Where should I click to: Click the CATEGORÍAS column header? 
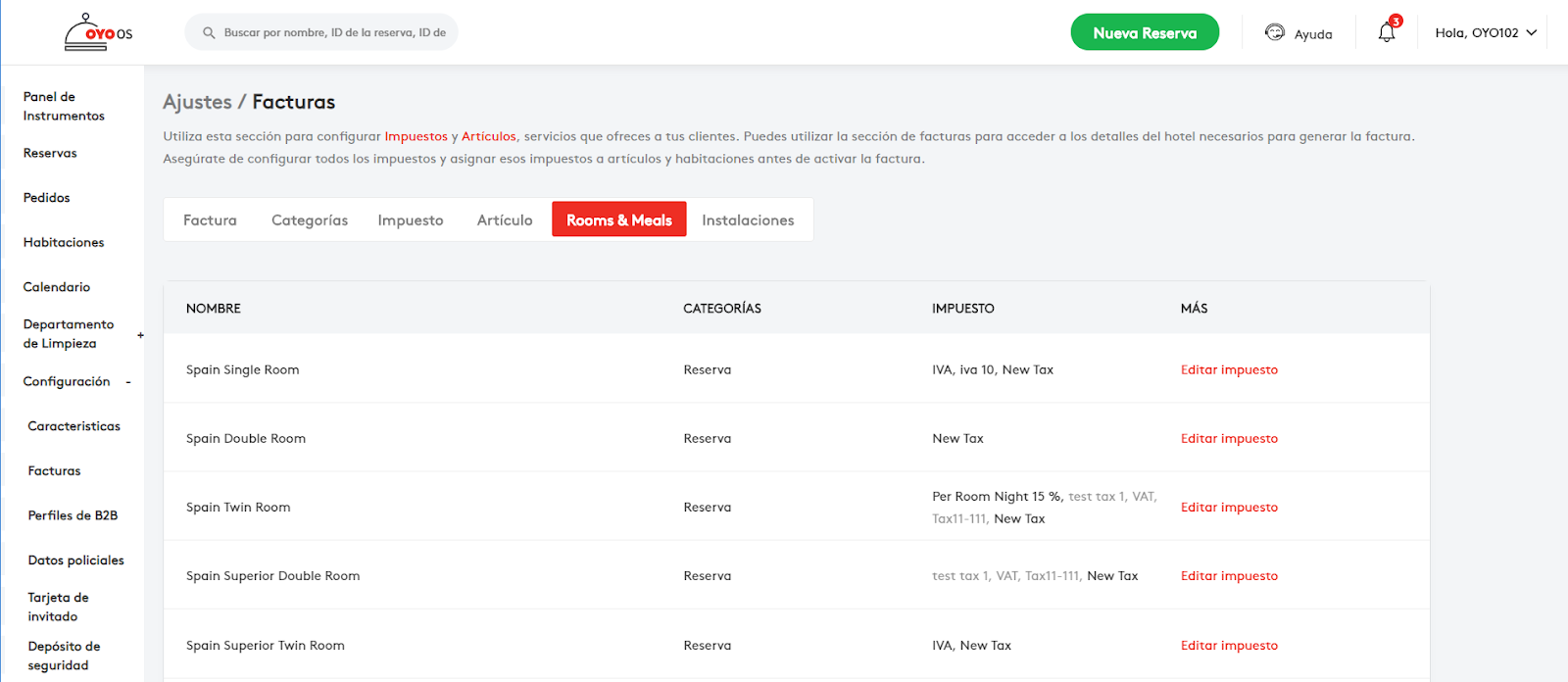(722, 309)
